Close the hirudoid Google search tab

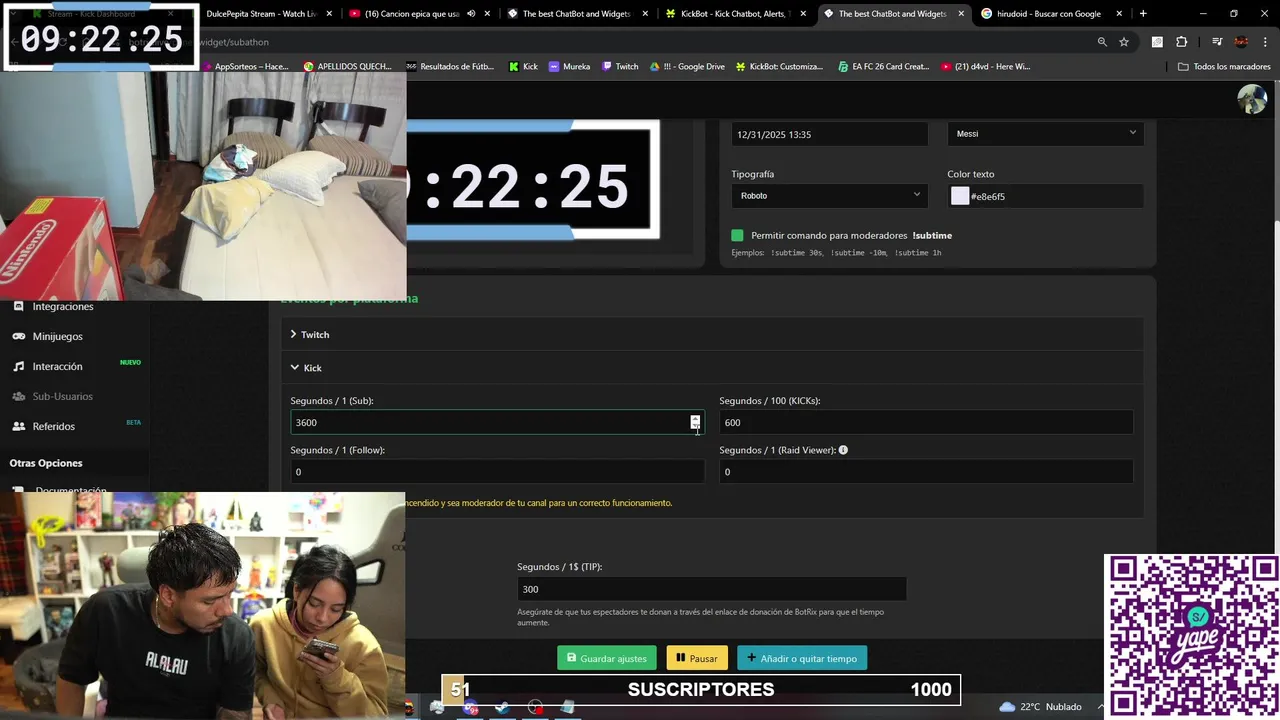[x=1119, y=14]
